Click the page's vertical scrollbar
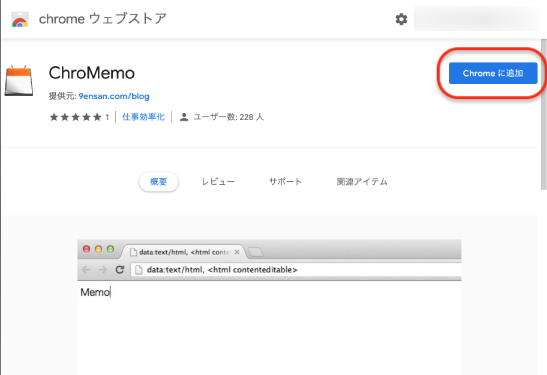The width and height of the screenshot is (547, 375). pyautogui.click(x=544, y=114)
